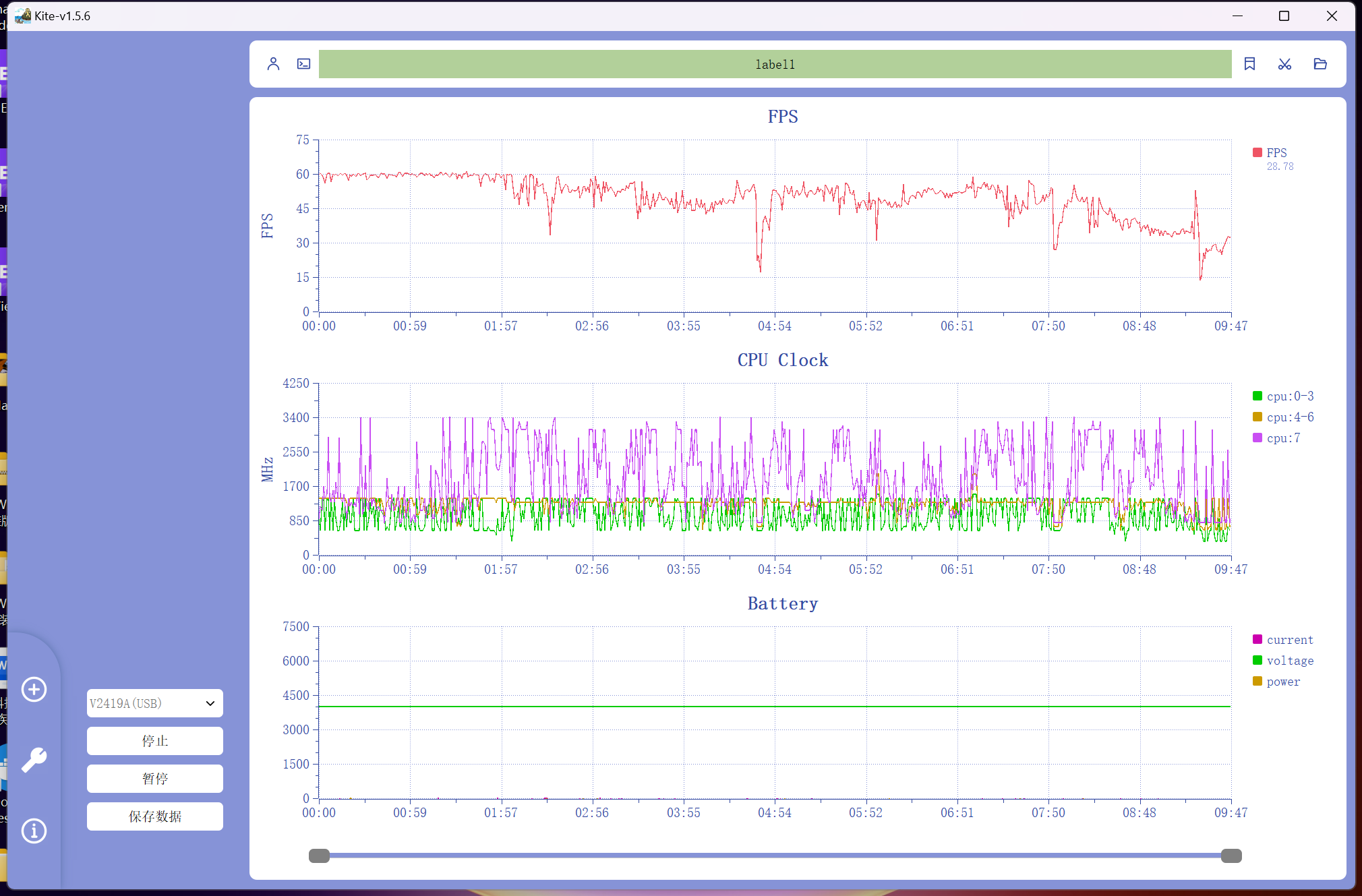Viewport: 1362px width, 896px height.
Task: Click the info circle icon
Action: [34, 831]
